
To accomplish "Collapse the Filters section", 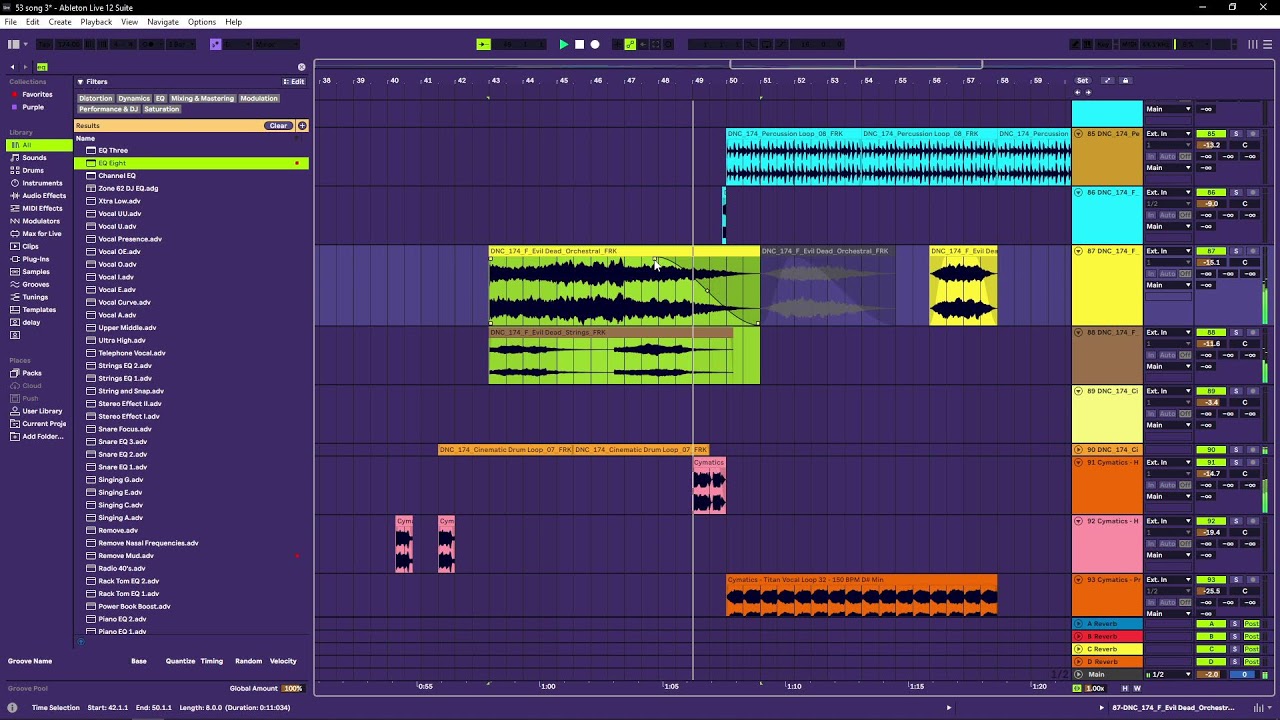I will (x=80, y=82).
